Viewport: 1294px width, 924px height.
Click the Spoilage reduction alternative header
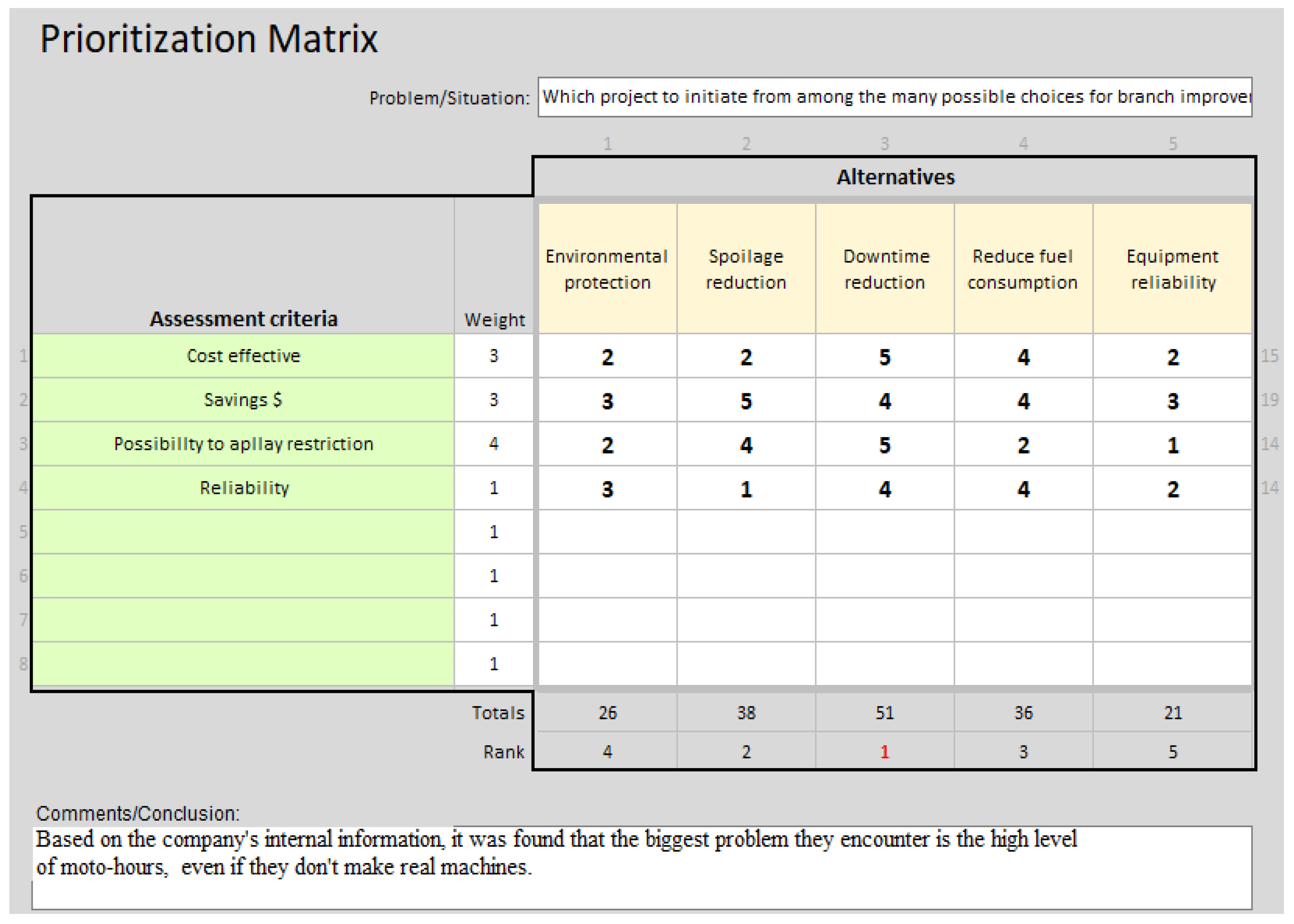[x=745, y=269]
